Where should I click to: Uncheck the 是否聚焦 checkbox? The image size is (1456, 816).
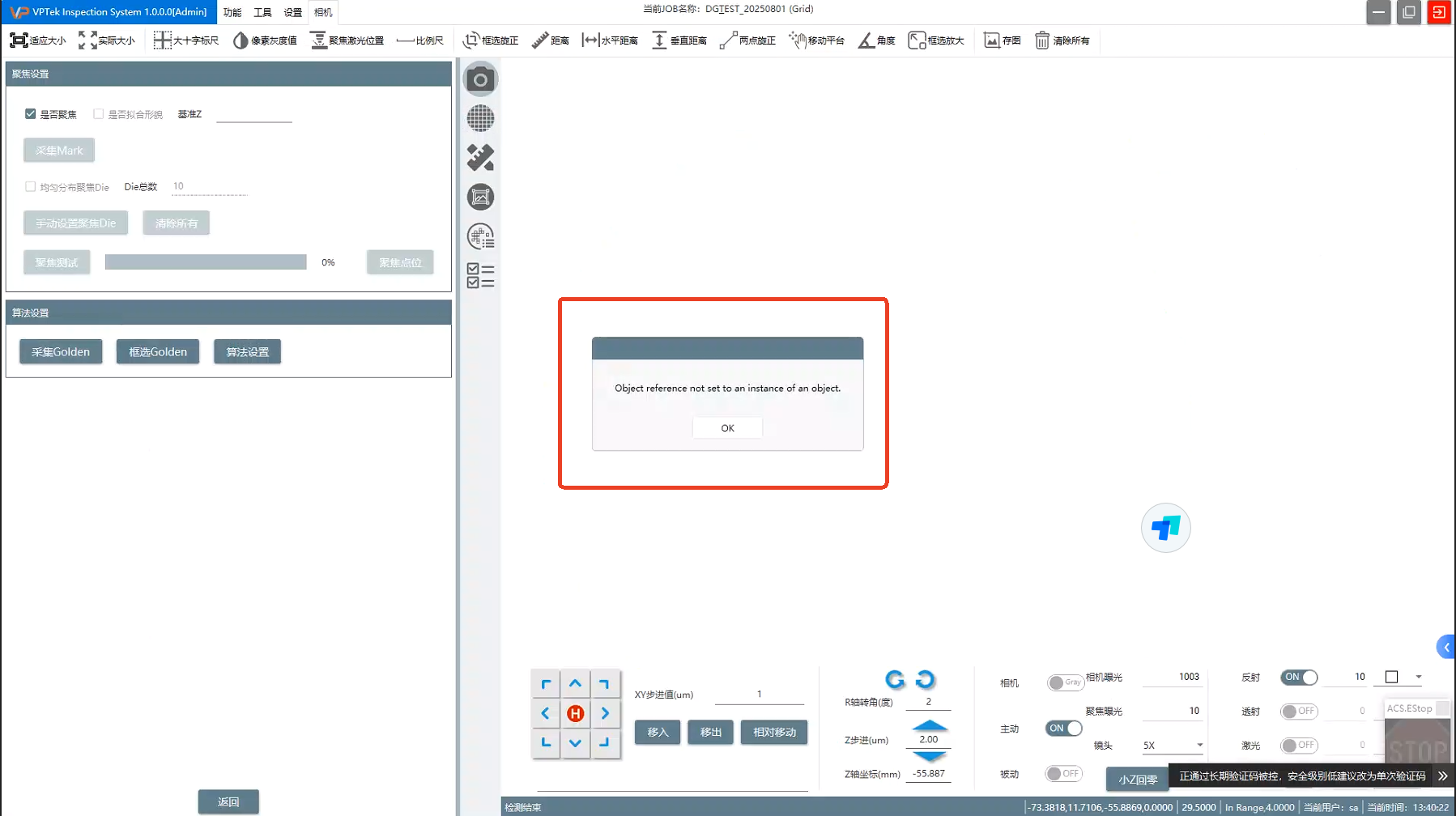pyautogui.click(x=31, y=114)
